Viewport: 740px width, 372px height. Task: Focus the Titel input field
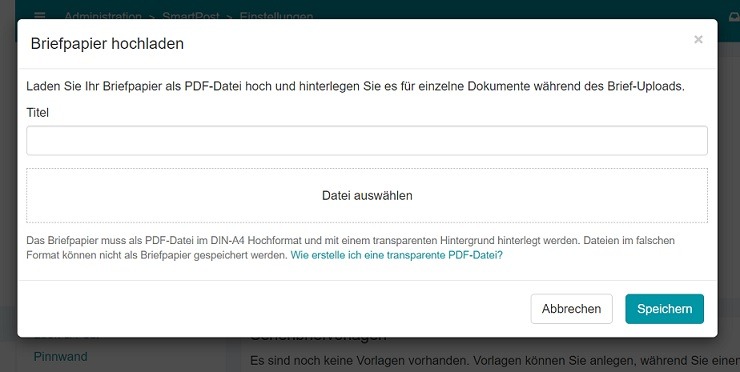[367, 141]
